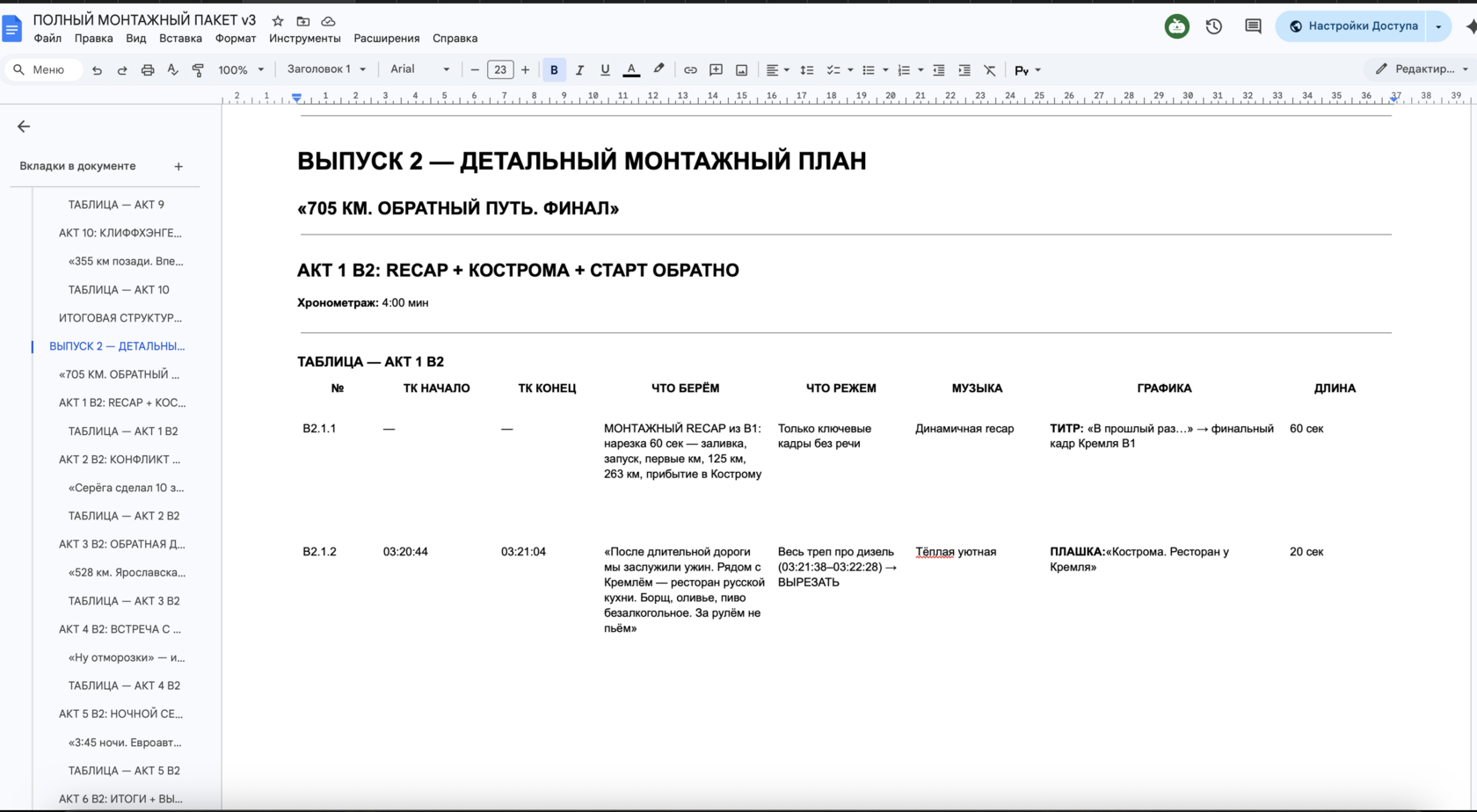Toggle bold formatting
This screenshot has width=1477, height=812.
(554, 69)
